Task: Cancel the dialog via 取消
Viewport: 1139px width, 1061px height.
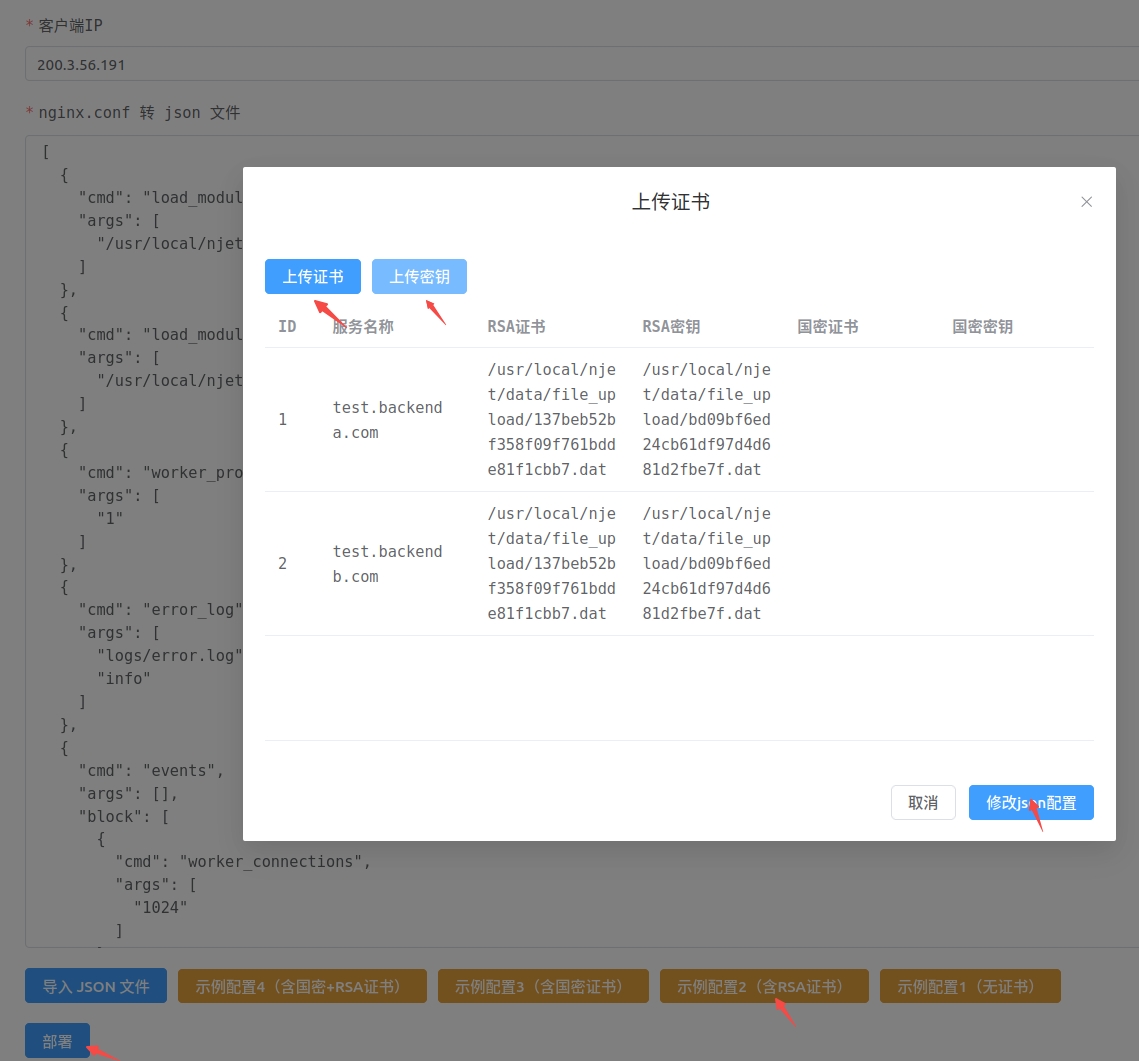Action: click(922, 803)
